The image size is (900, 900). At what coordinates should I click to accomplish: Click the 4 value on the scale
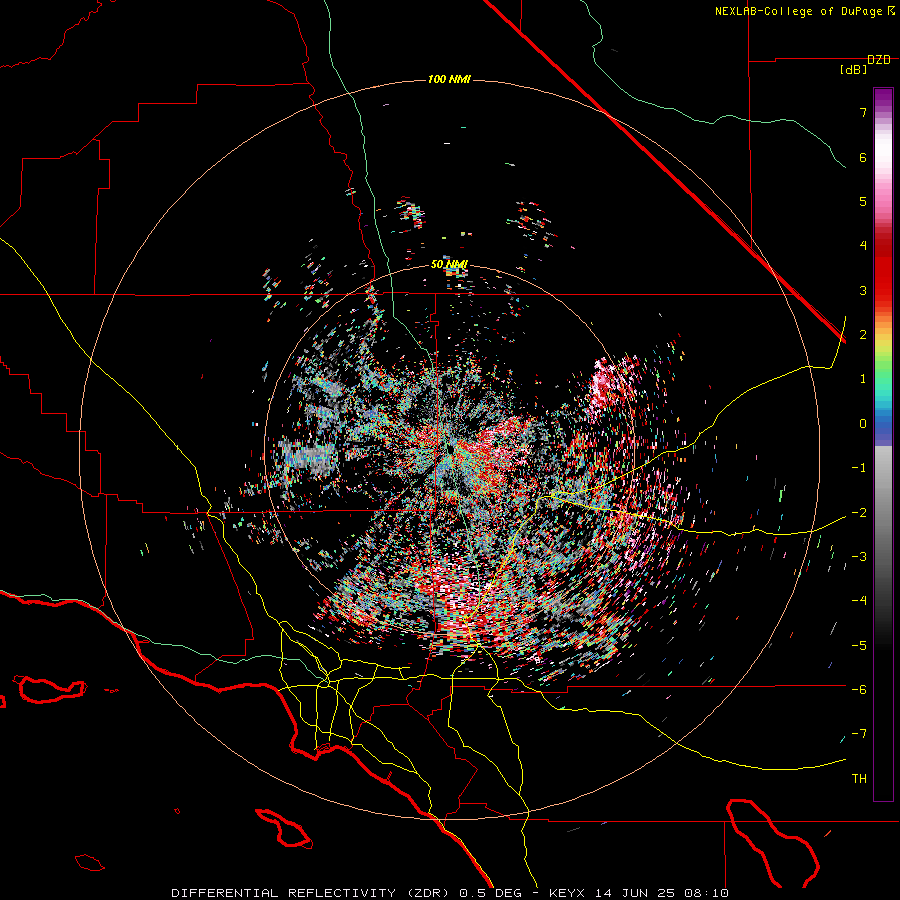coord(863,246)
